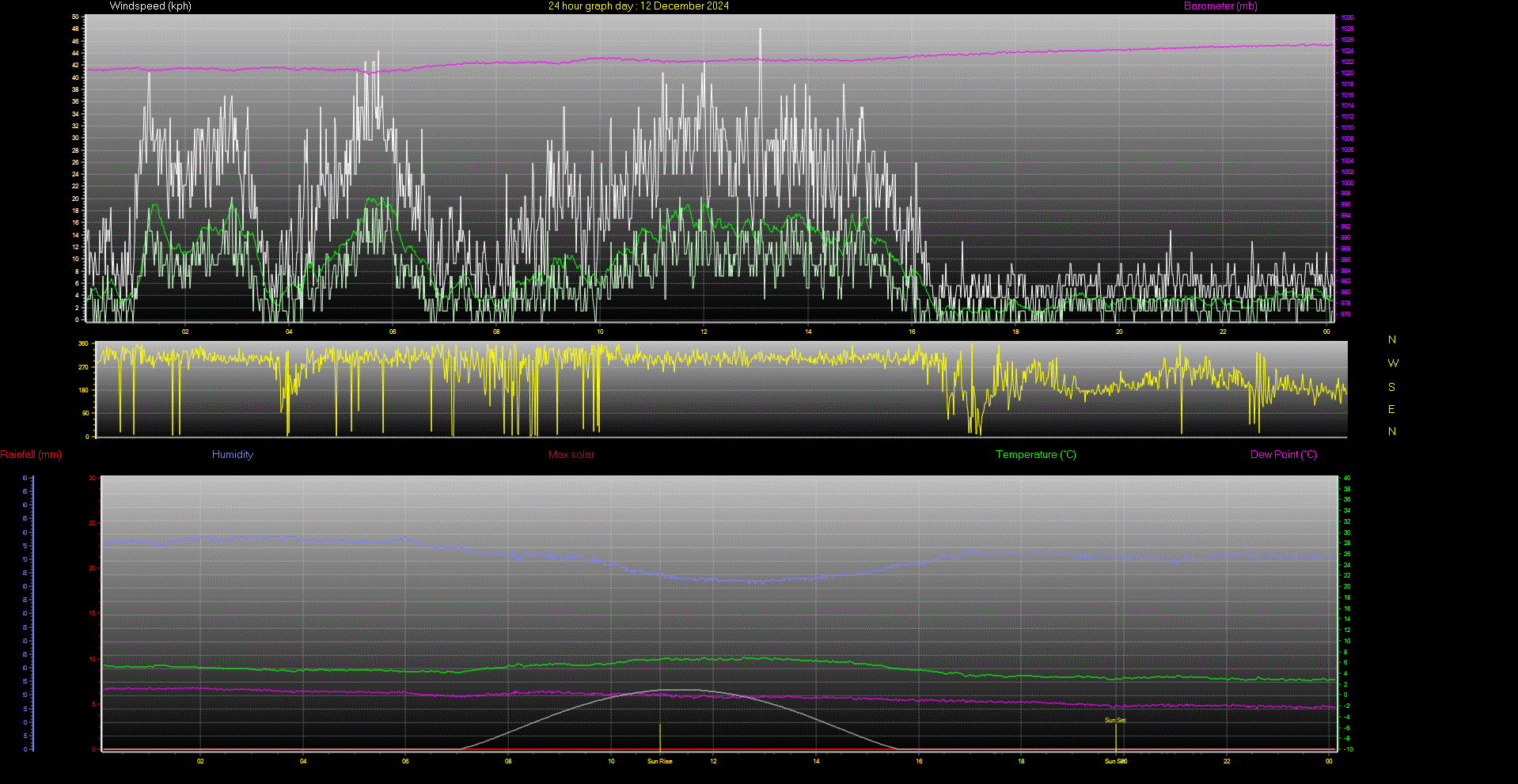Click the "180" wind direction axis value
1518x784 pixels.
(x=83, y=391)
